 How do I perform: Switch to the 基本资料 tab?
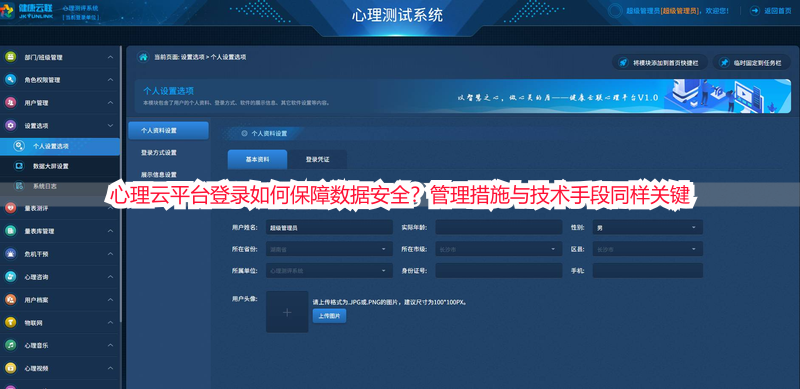pos(257,159)
